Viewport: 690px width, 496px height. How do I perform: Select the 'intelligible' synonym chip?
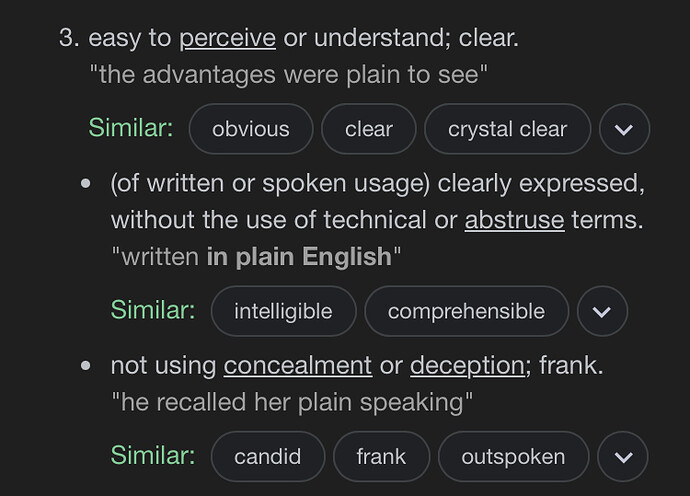283,311
